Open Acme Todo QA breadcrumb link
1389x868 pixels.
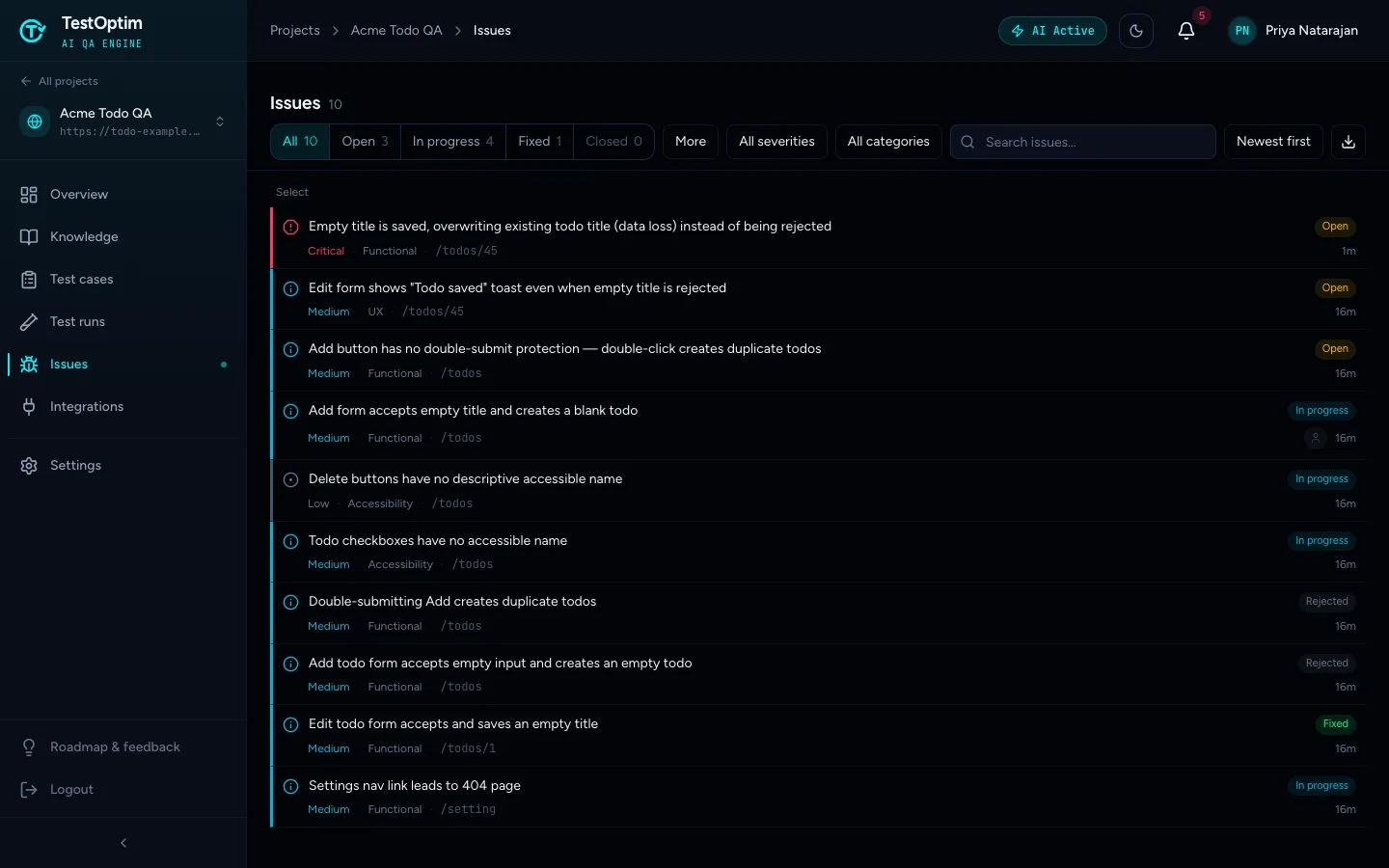396,31
